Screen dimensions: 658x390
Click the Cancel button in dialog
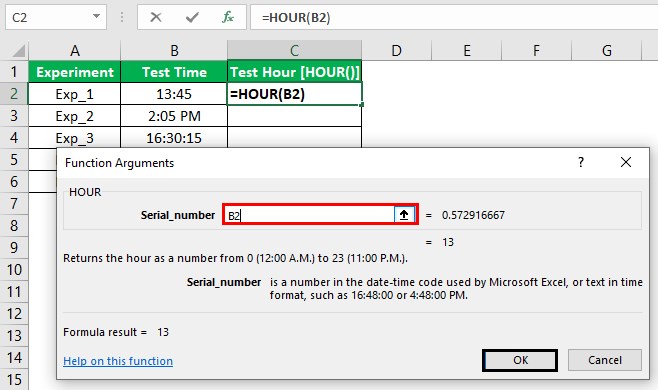pyautogui.click(x=605, y=360)
